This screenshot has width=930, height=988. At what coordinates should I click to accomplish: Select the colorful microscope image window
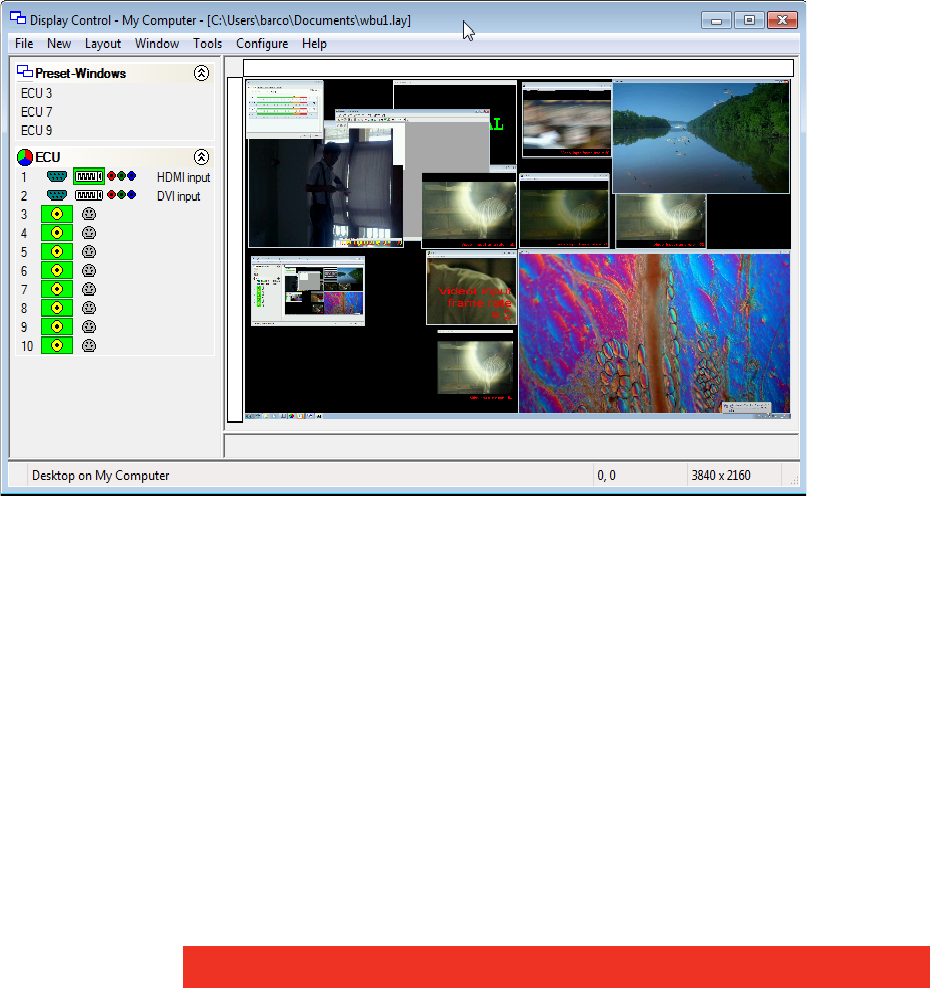point(654,332)
